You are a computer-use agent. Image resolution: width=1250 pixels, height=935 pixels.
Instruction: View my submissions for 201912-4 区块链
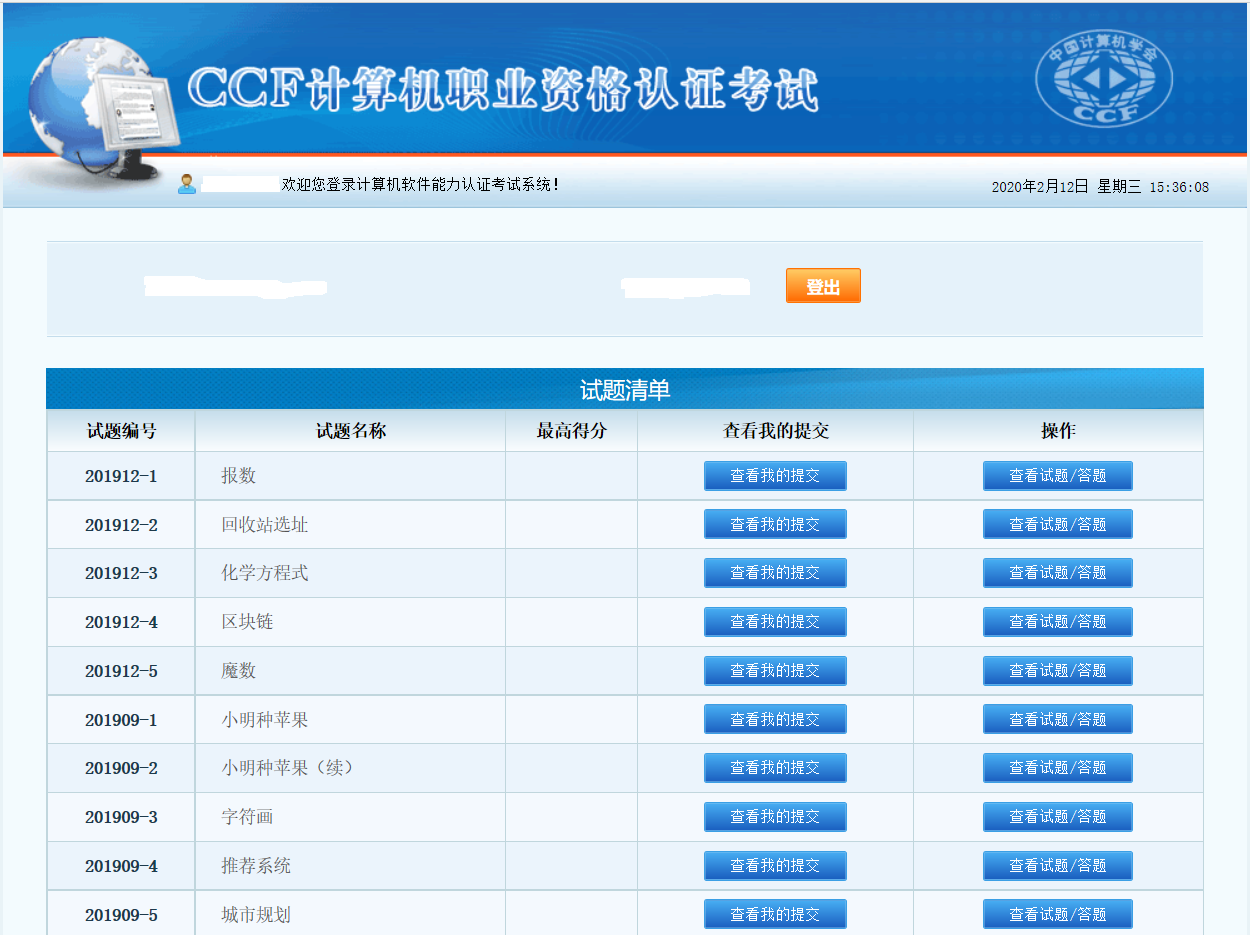point(774,621)
